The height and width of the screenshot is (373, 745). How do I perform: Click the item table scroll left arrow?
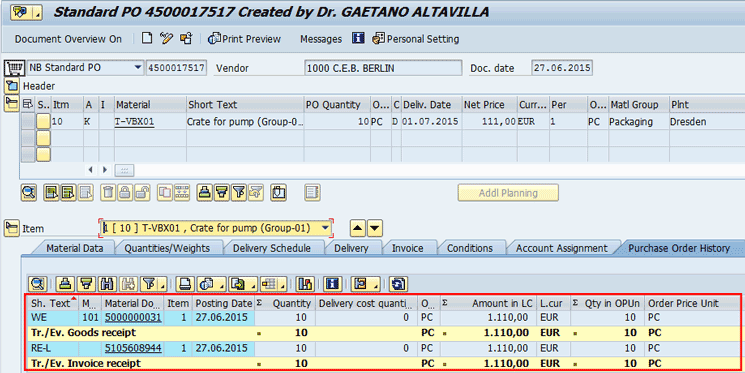click(90, 170)
